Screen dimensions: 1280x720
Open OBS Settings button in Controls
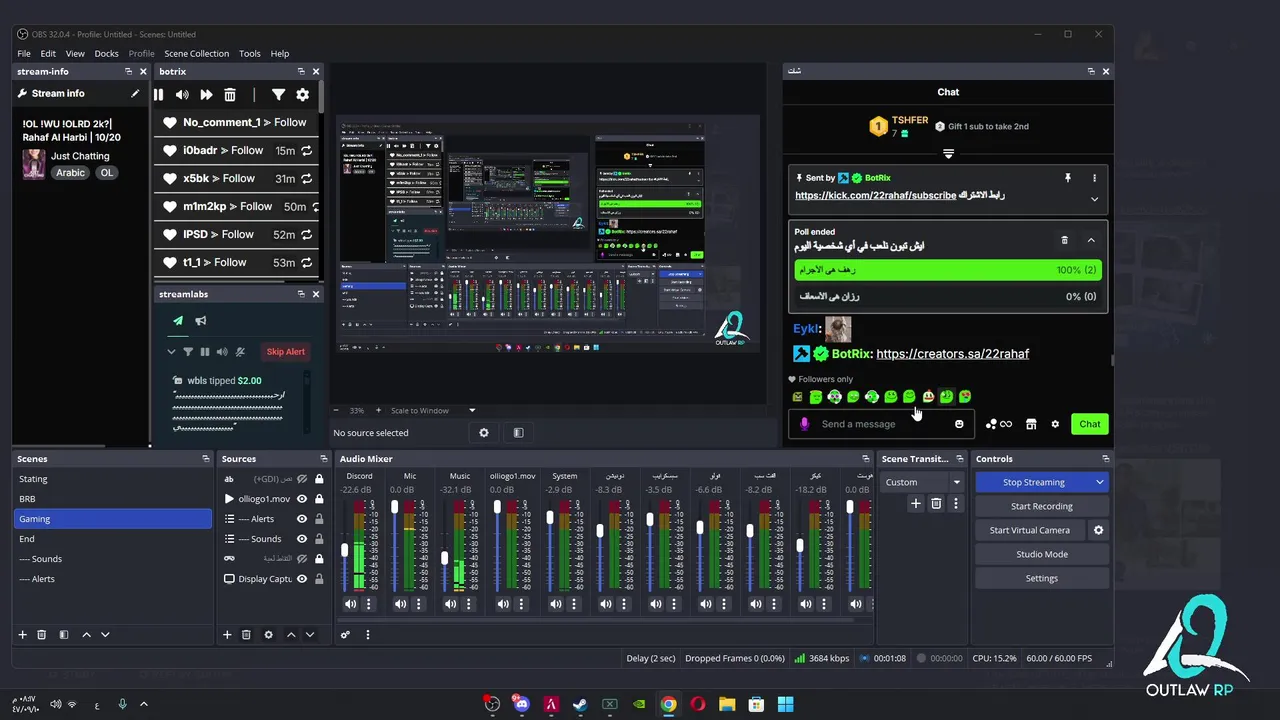point(1041,578)
